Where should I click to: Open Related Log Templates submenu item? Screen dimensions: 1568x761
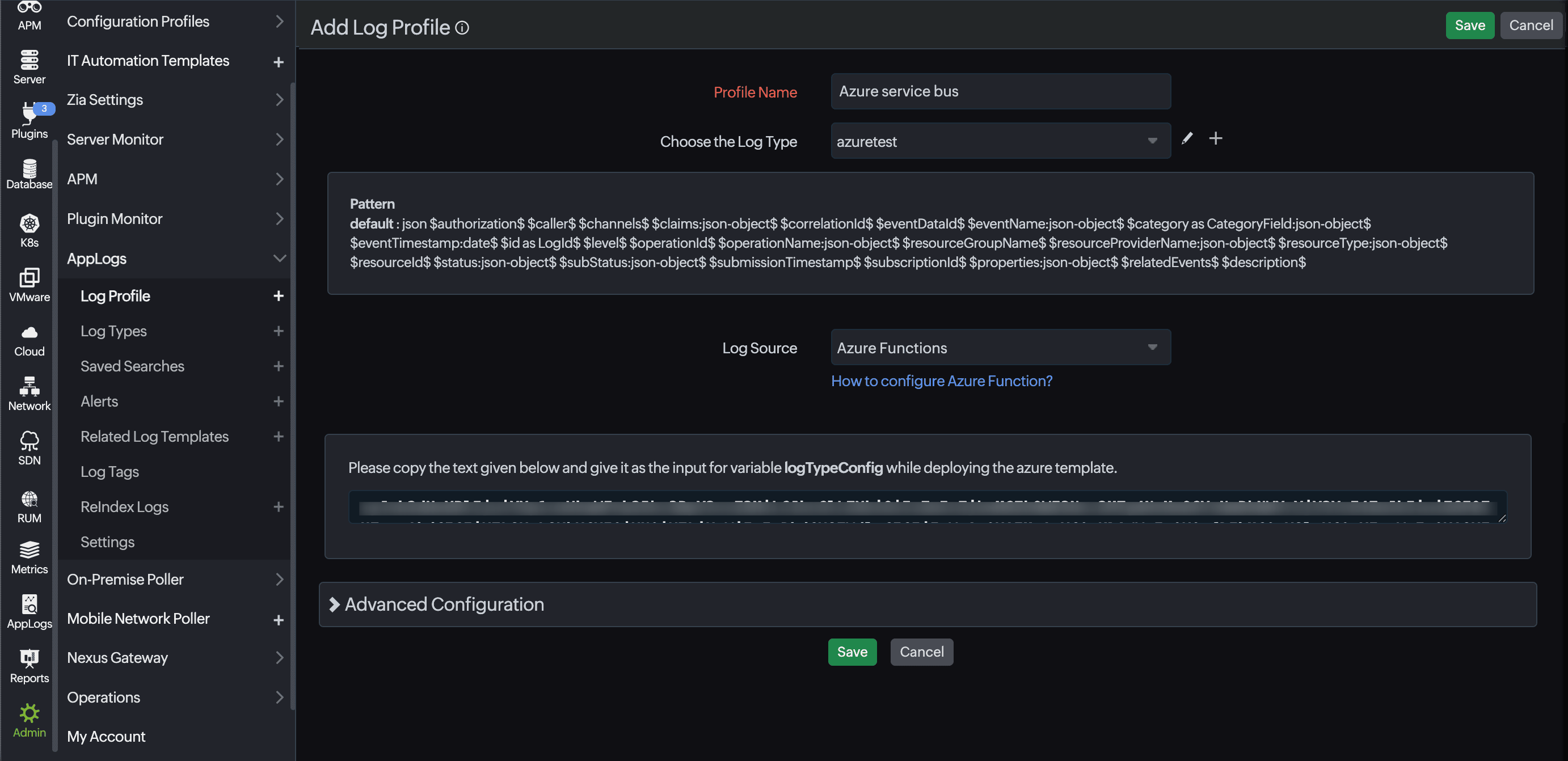coord(155,437)
